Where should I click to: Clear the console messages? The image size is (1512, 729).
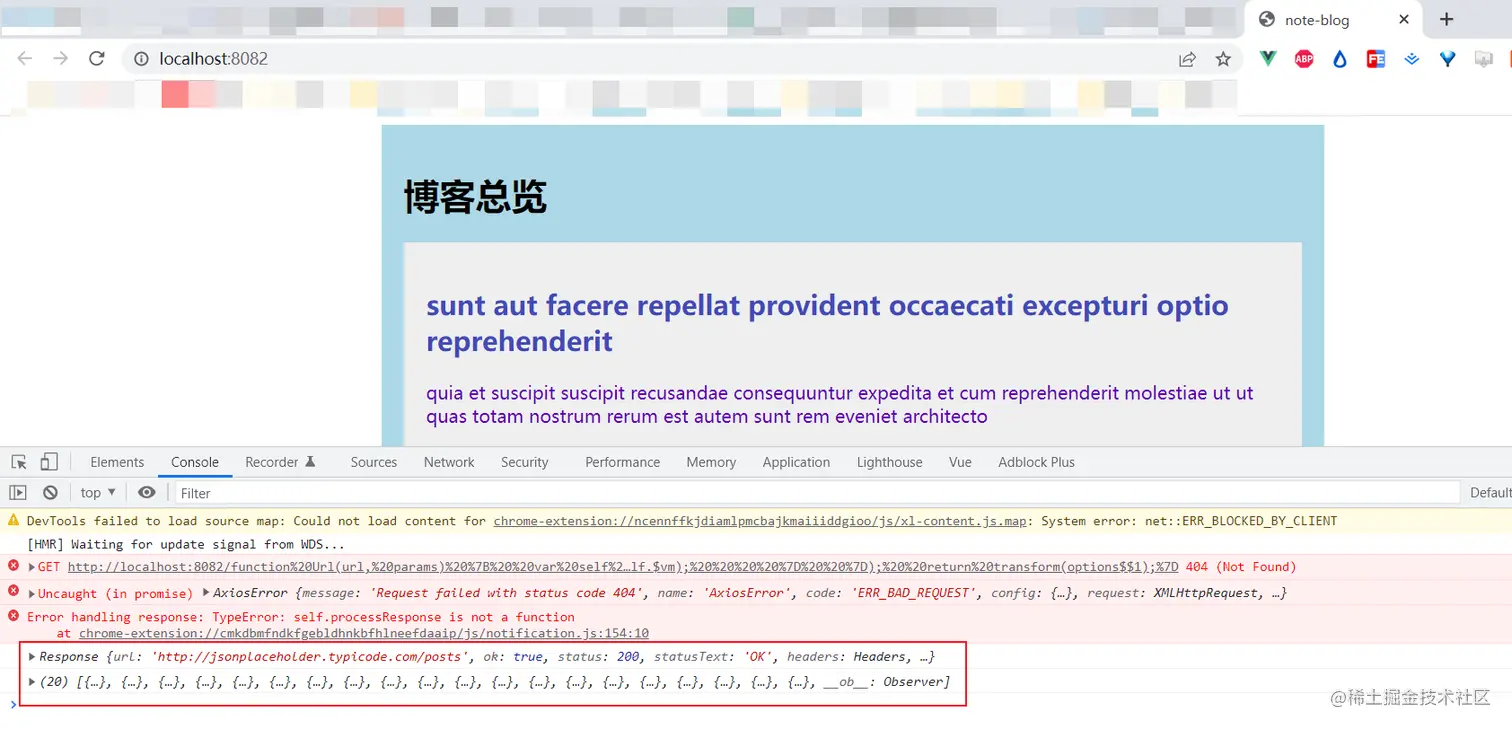click(x=50, y=492)
